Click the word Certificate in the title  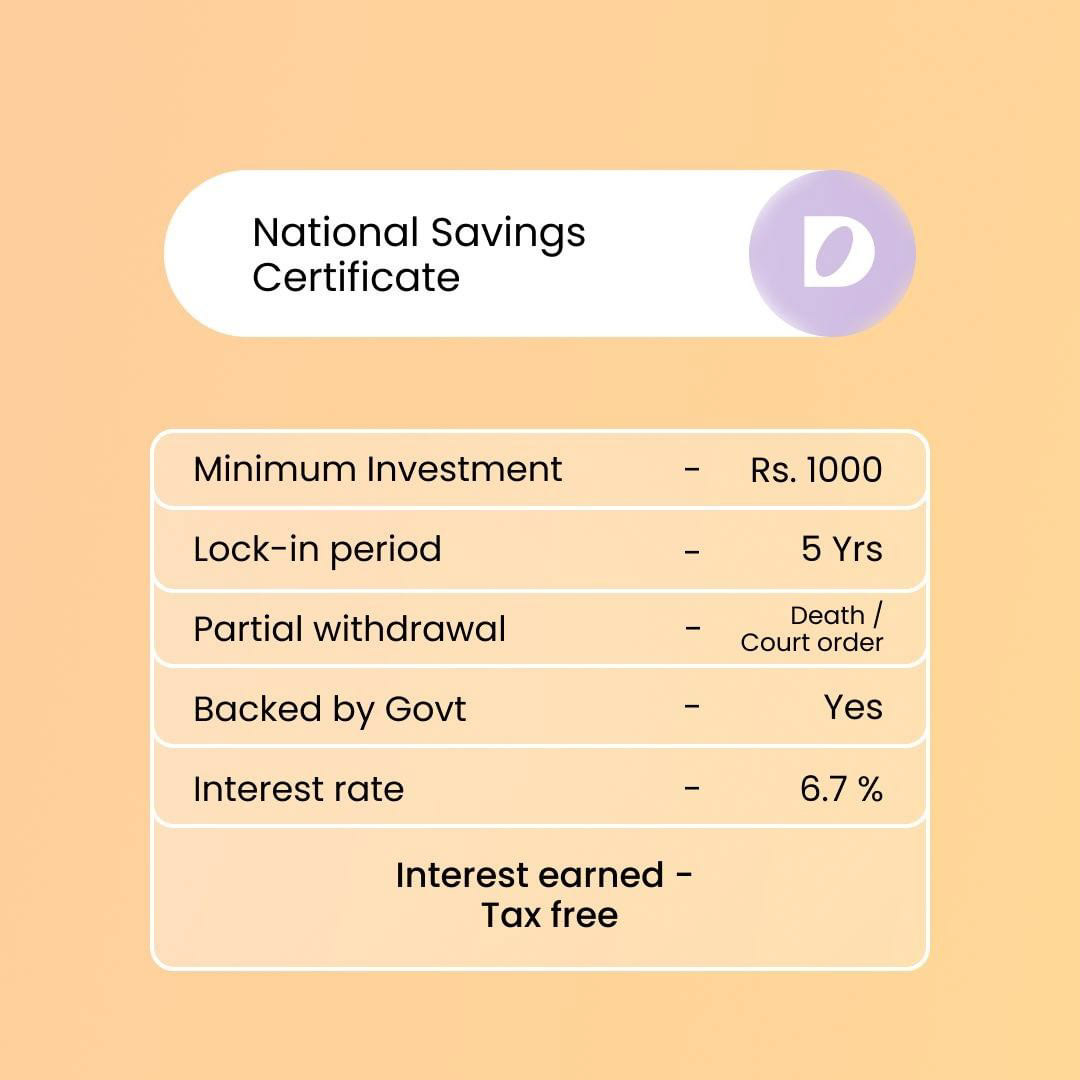355,277
